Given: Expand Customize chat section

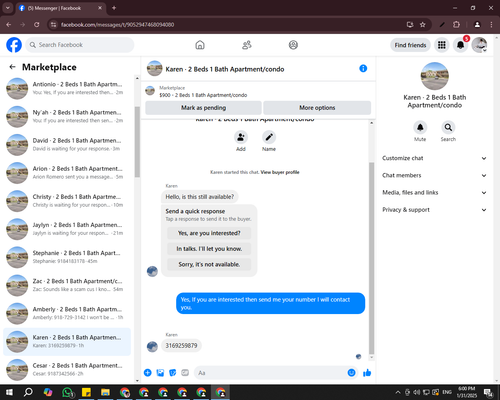Looking at the screenshot, I should tap(434, 158).
